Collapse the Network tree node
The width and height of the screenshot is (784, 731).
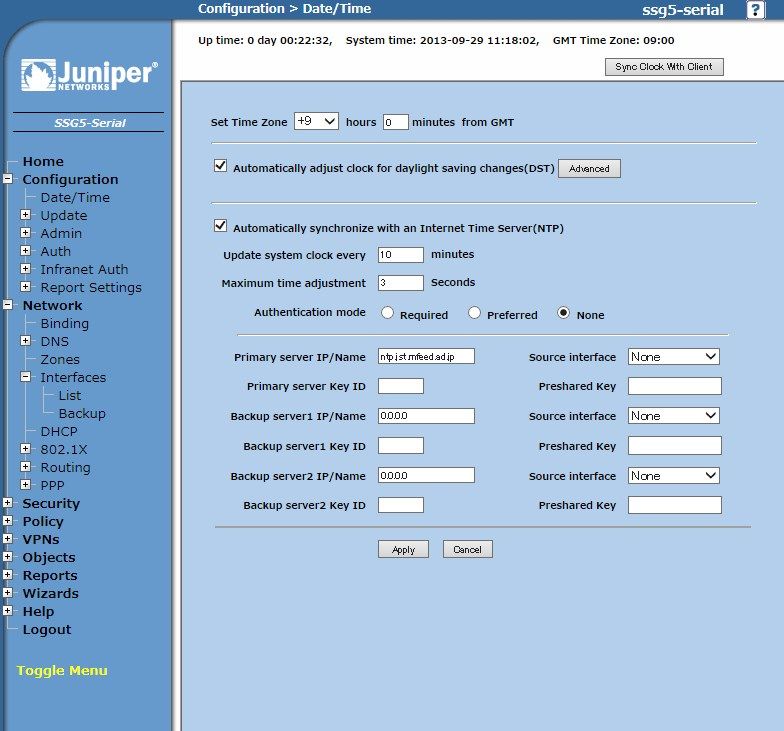click(x=8, y=304)
